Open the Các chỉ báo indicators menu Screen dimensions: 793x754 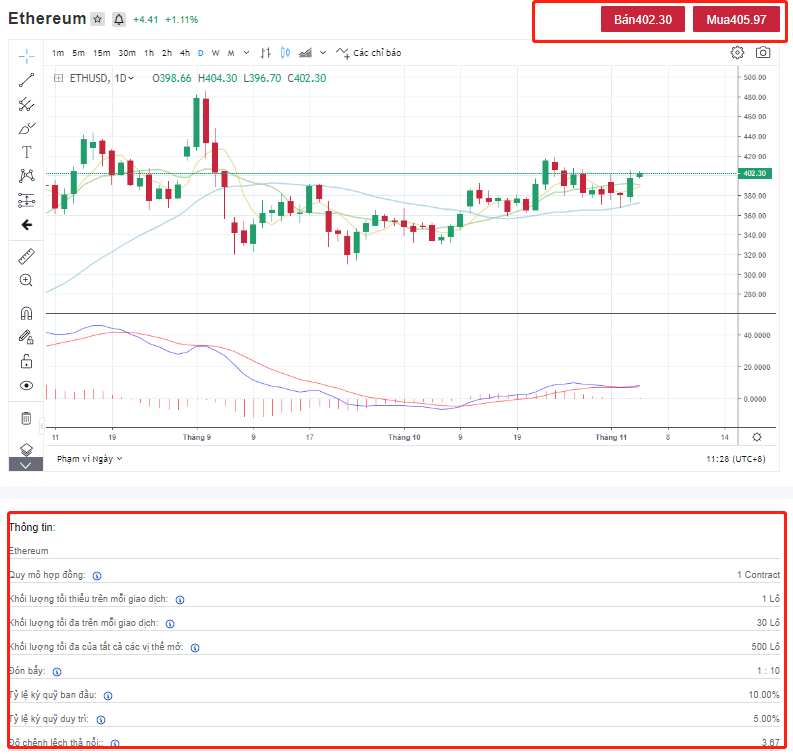(369, 53)
